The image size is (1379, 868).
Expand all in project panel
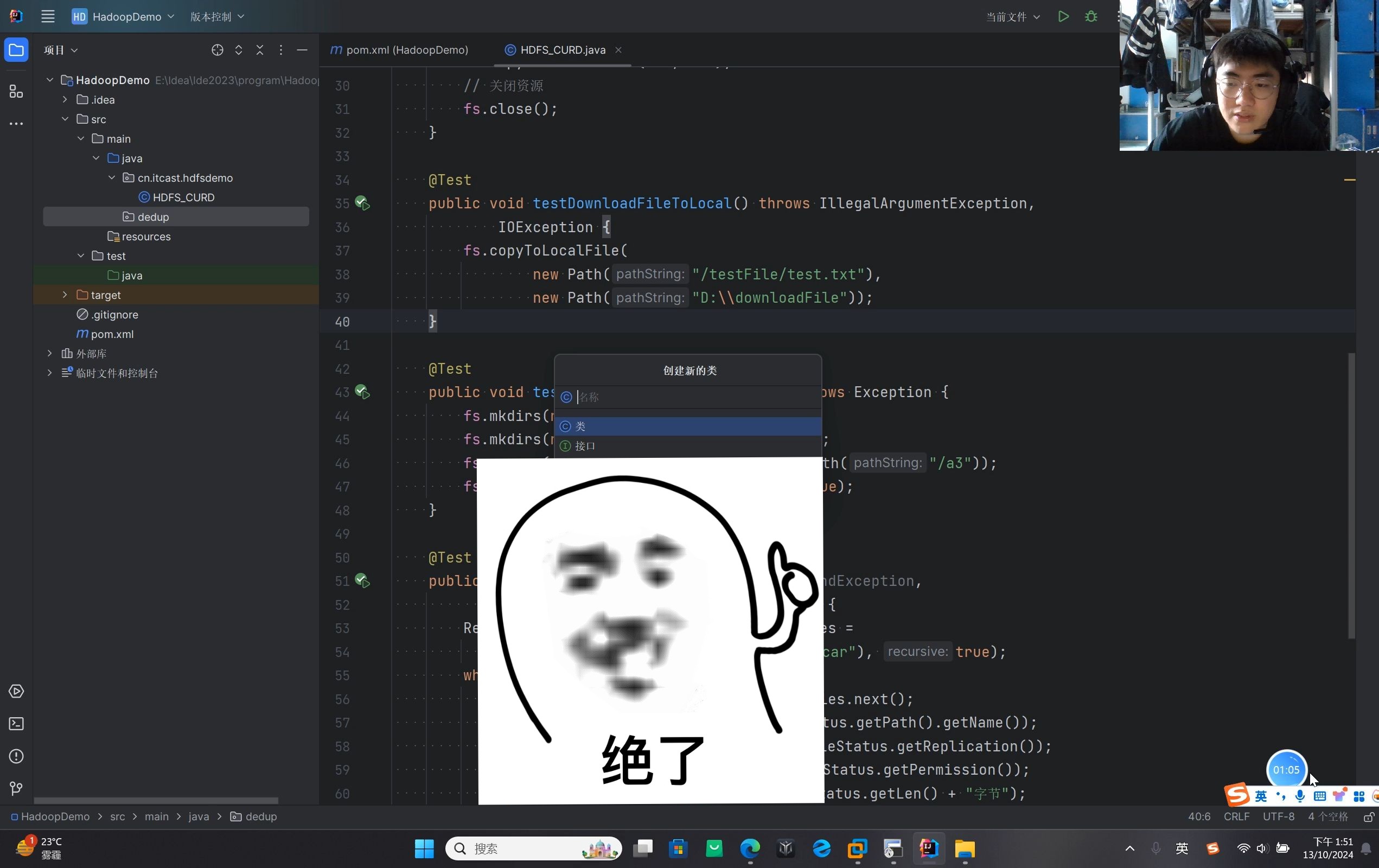point(239,50)
